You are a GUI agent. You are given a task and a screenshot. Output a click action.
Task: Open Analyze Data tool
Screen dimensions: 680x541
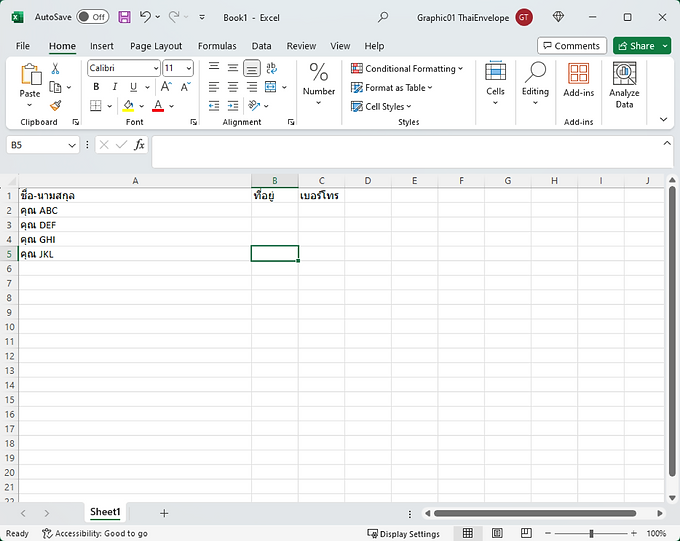pyautogui.click(x=624, y=86)
